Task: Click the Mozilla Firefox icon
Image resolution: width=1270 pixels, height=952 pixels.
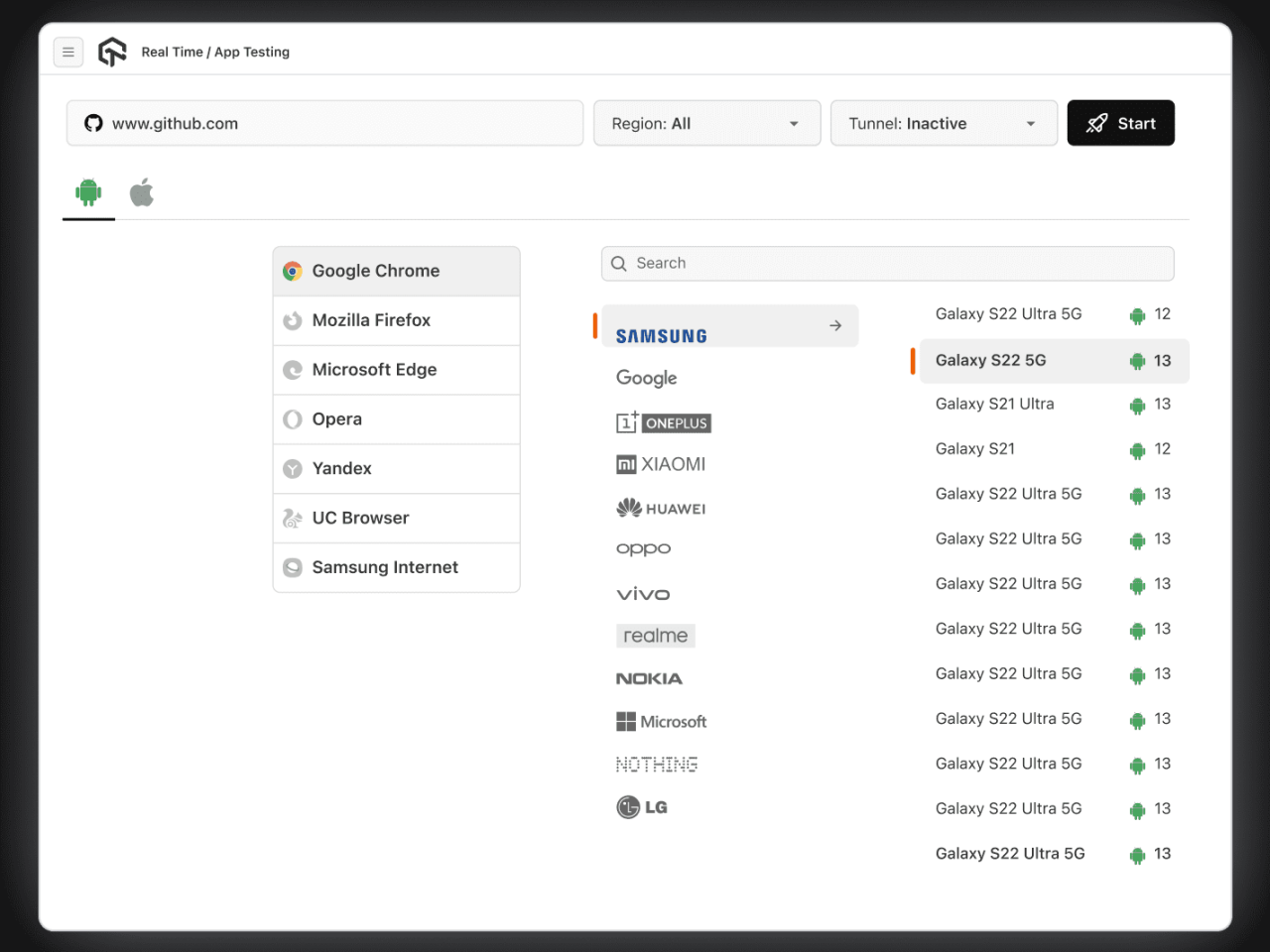Action: click(292, 320)
